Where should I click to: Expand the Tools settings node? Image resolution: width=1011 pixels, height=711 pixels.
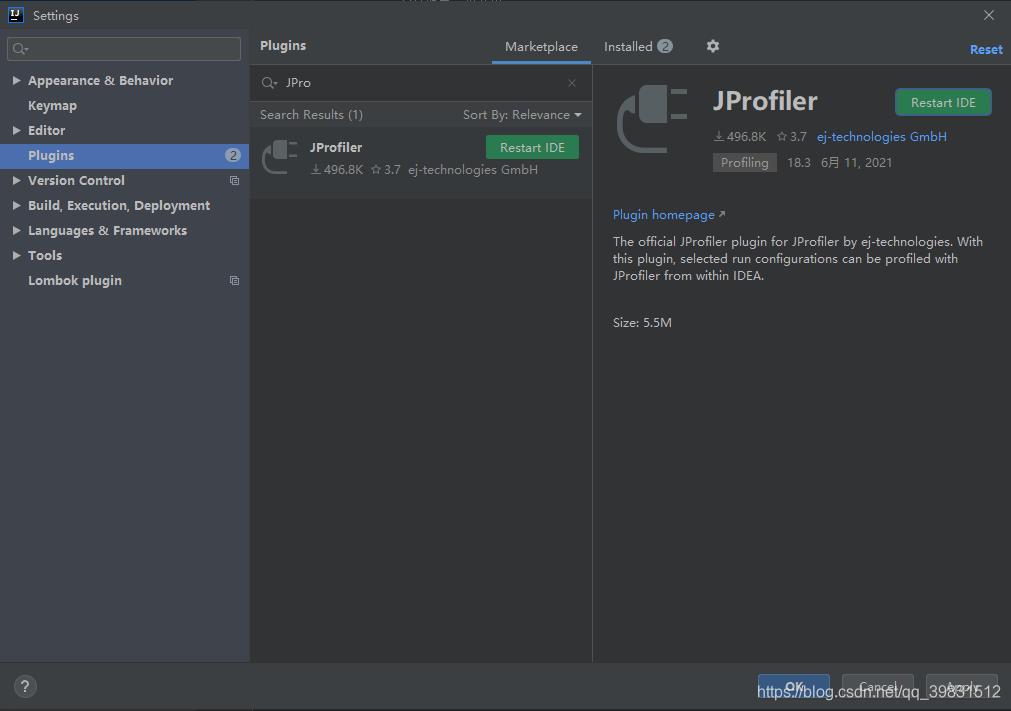click(x=16, y=256)
